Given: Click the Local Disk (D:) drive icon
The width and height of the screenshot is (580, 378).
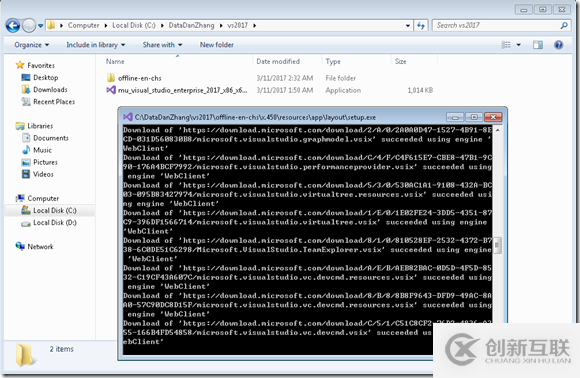Looking at the screenshot, I should tap(26, 223).
